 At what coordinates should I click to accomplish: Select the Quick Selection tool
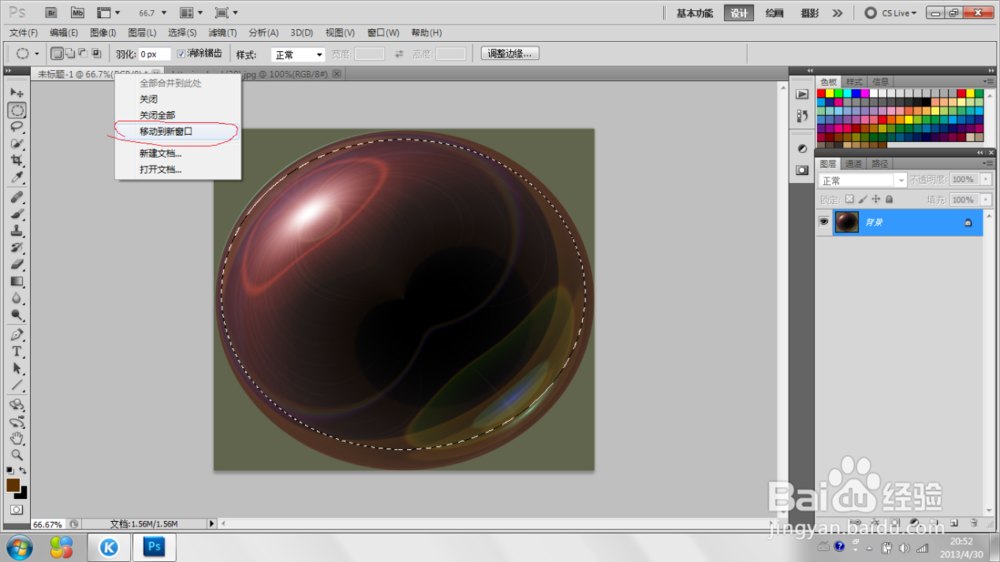pyautogui.click(x=17, y=144)
